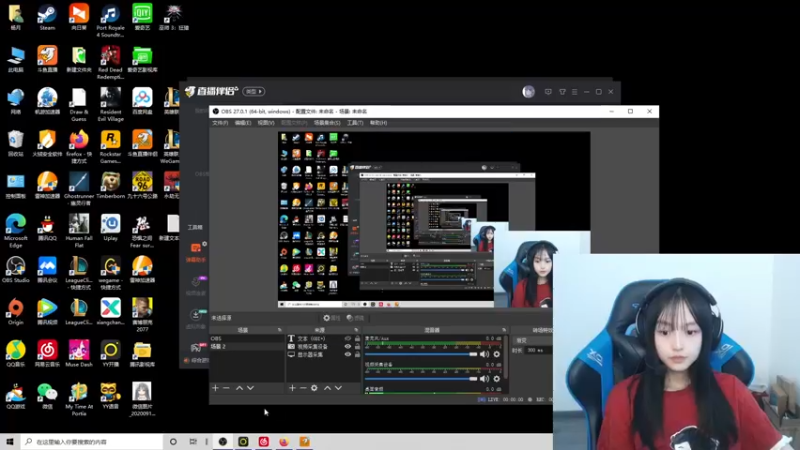The image size is (800, 450).
Task: Open Timberborn desktop shortcut
Action: pos(110,186)
